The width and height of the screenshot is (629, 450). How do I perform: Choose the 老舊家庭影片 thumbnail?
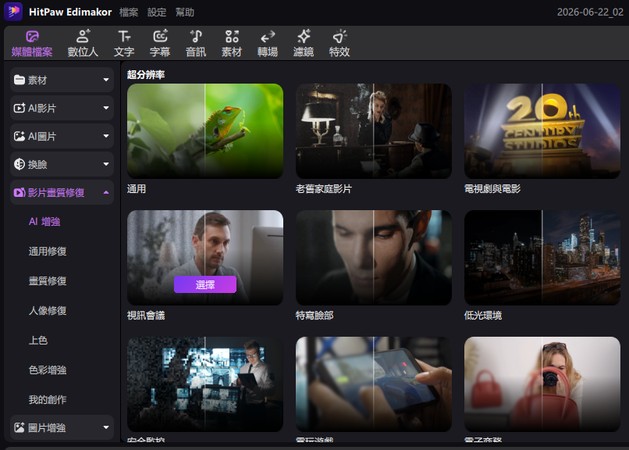pos(373,131)
